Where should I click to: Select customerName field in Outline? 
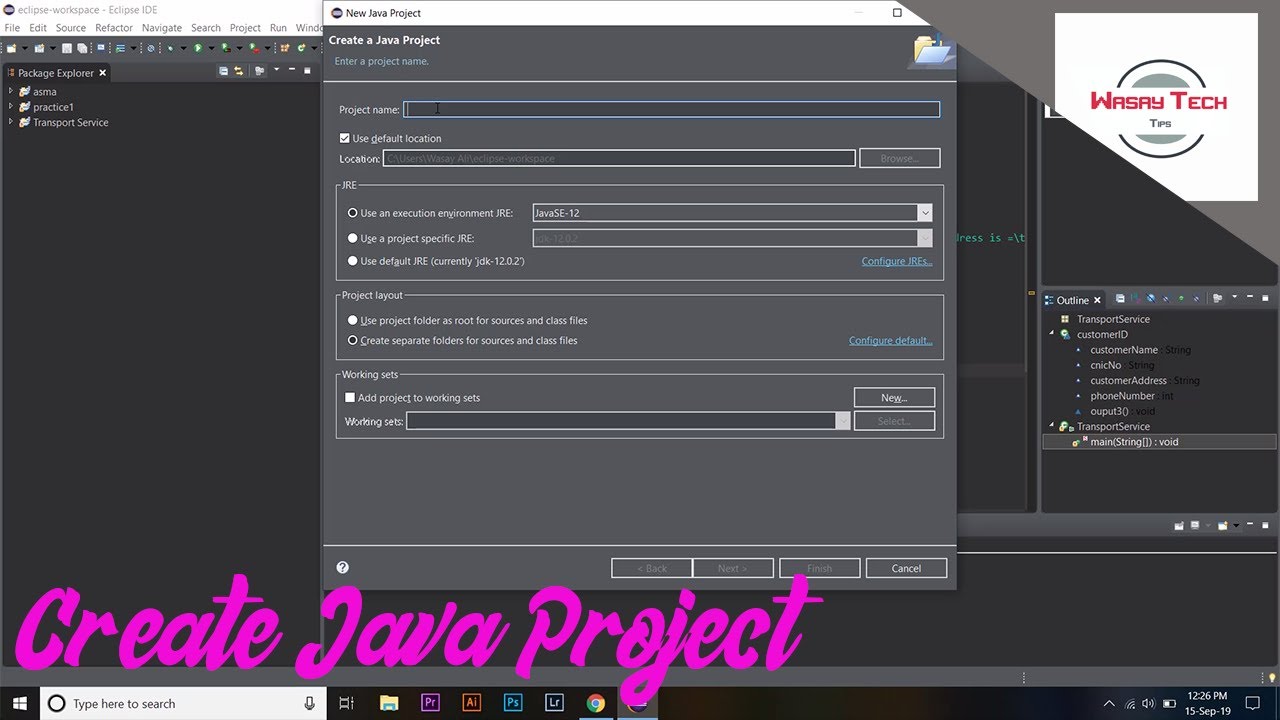(x=1124, y=350)
